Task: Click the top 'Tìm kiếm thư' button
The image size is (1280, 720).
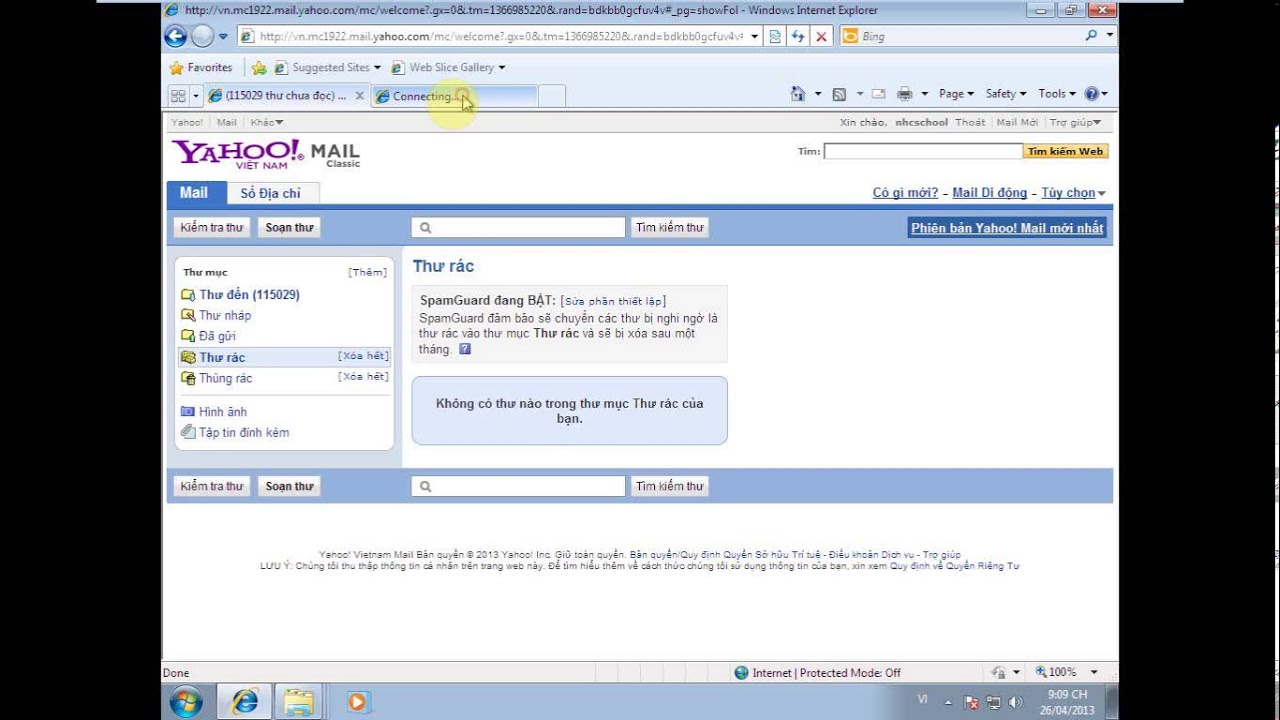Action: [670, 228]
